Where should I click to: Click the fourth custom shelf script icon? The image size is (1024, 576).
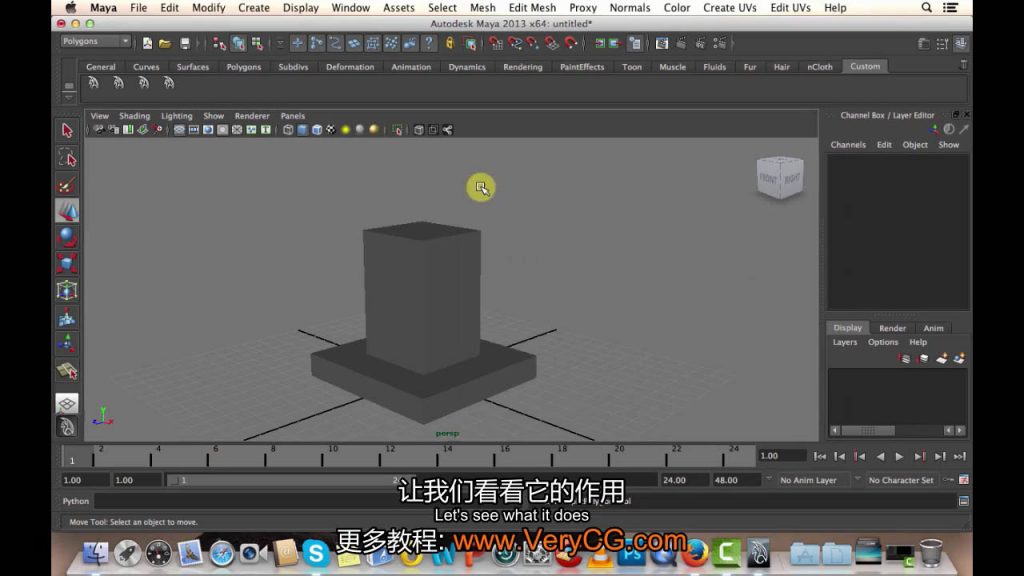(168, 83)
